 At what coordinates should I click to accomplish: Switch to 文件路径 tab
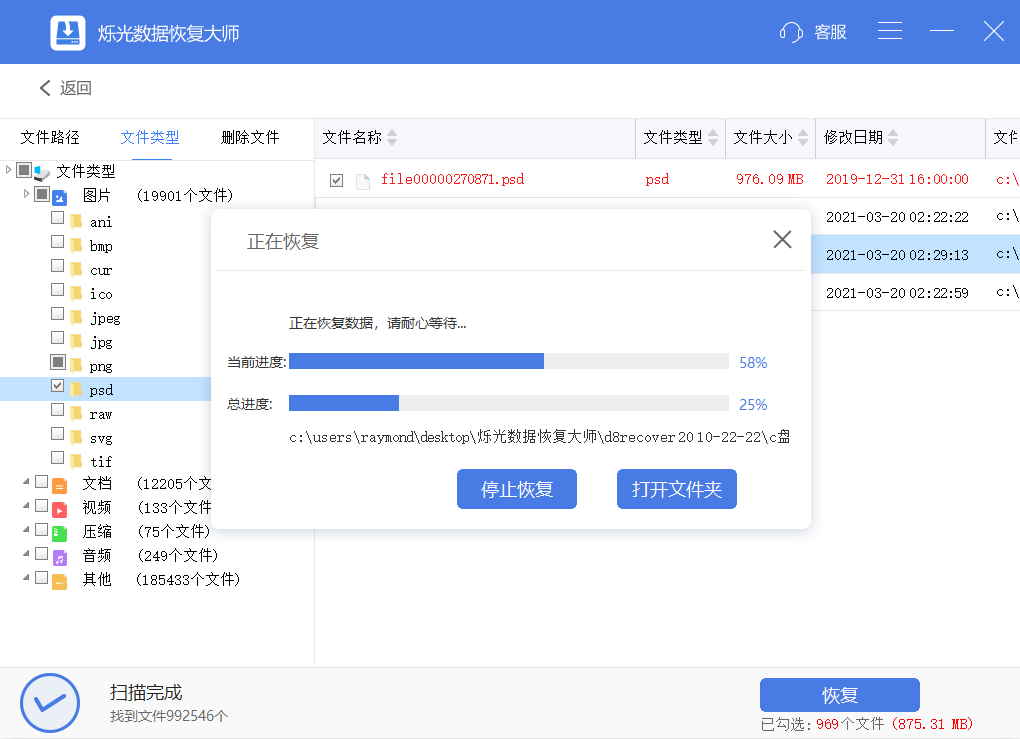click(x=49, y=137)
